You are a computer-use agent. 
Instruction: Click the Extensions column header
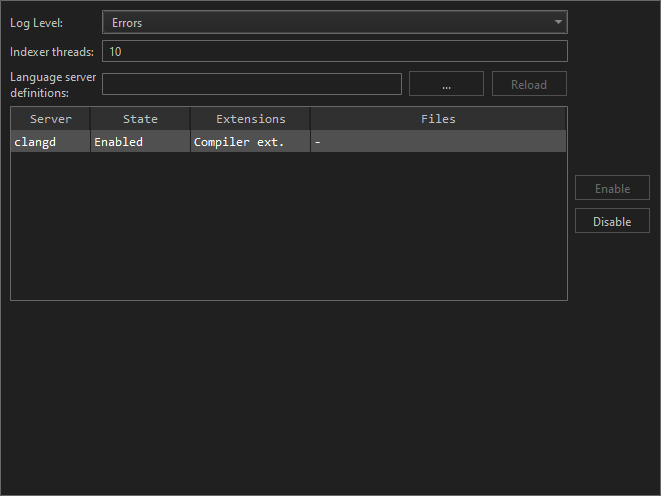tap(250, 119)
